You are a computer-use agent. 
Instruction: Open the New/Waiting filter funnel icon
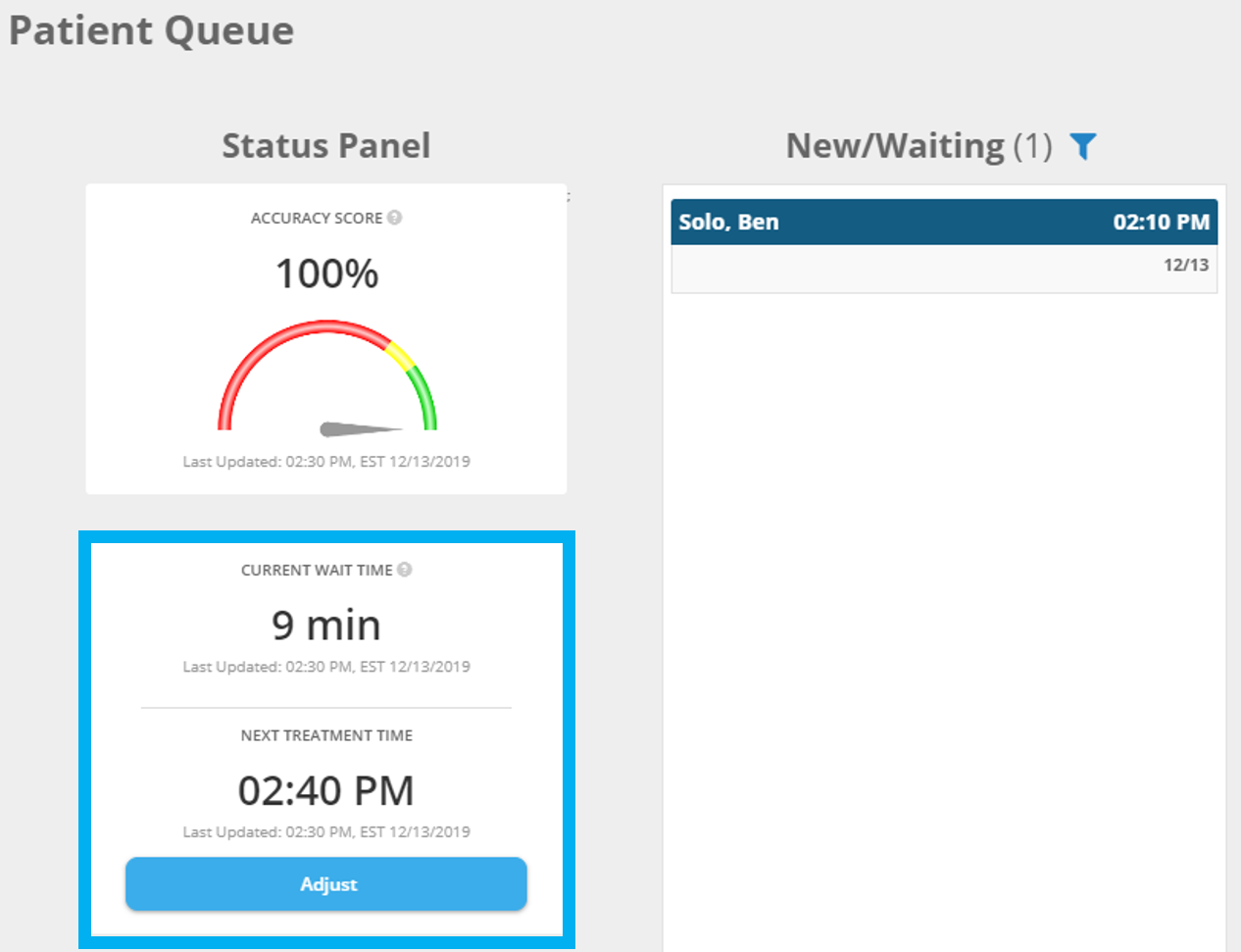click(1082, 146)
